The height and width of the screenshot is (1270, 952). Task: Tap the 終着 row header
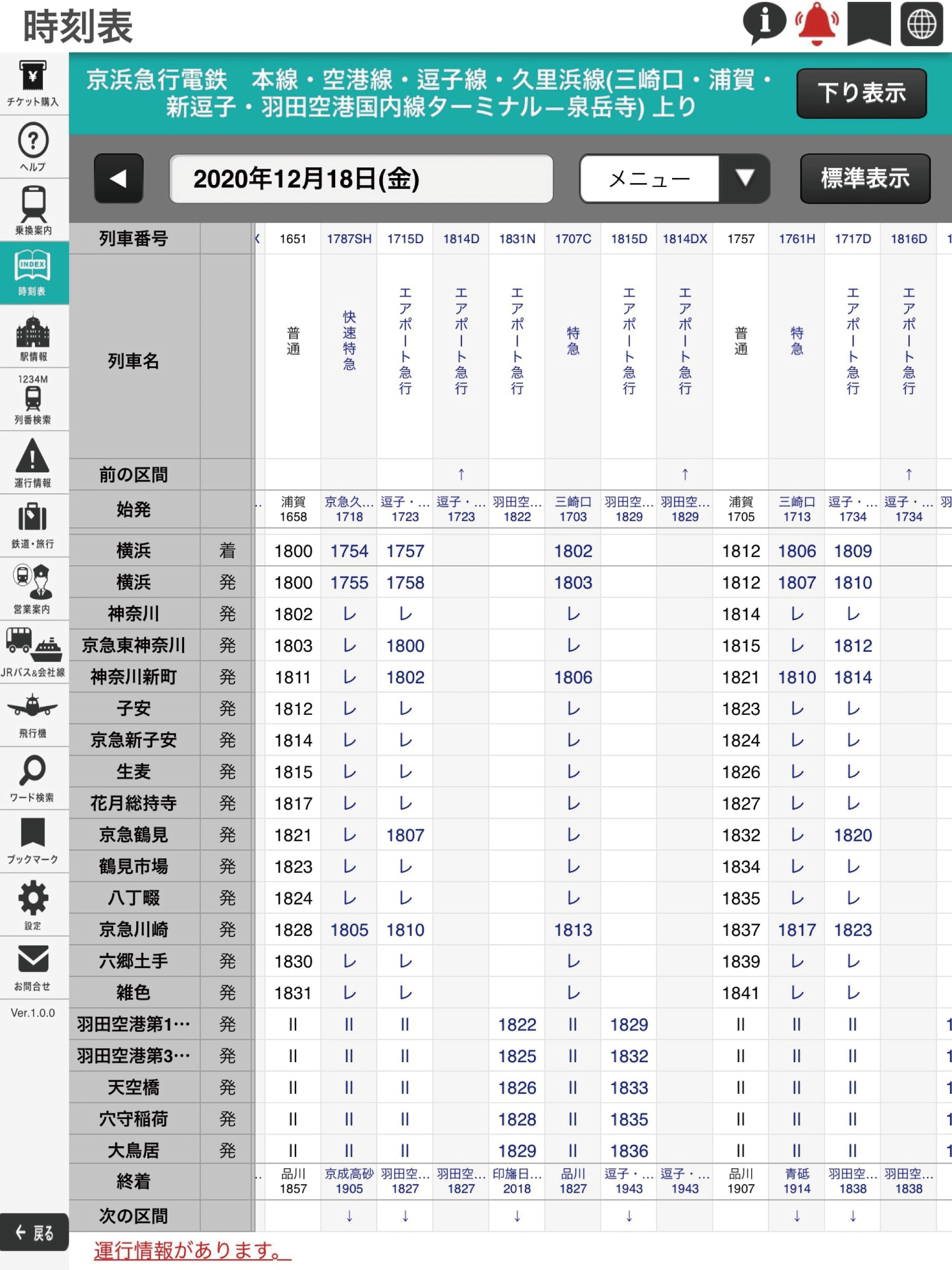point(133,1181)
